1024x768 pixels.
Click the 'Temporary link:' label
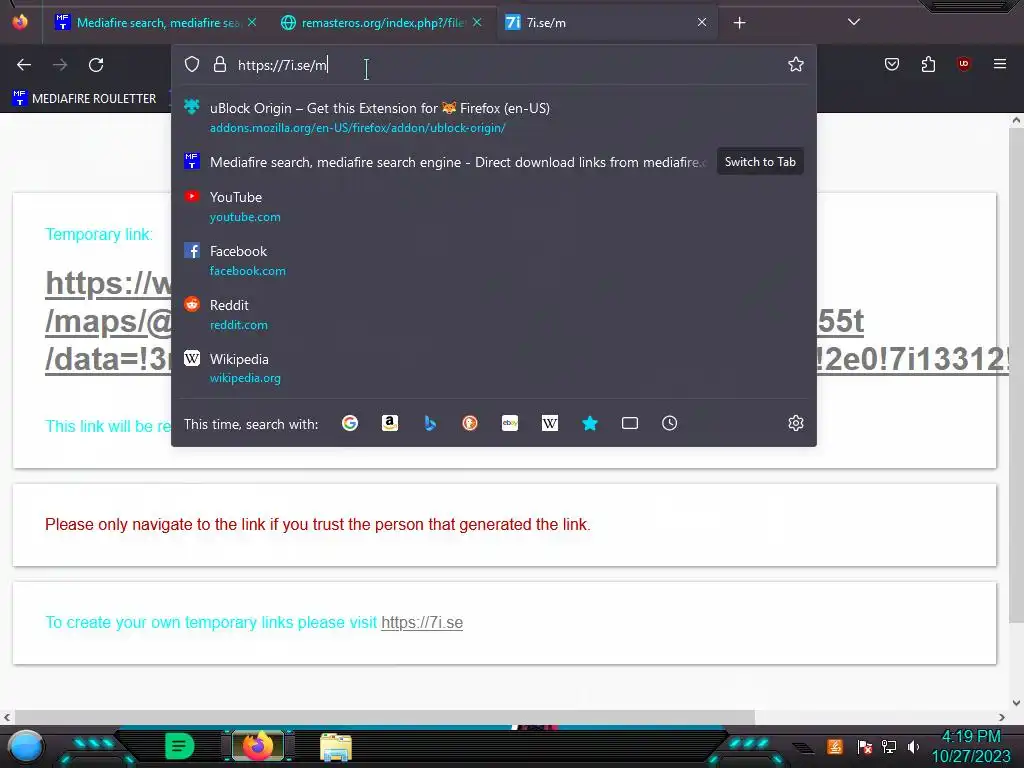point(99,234)
